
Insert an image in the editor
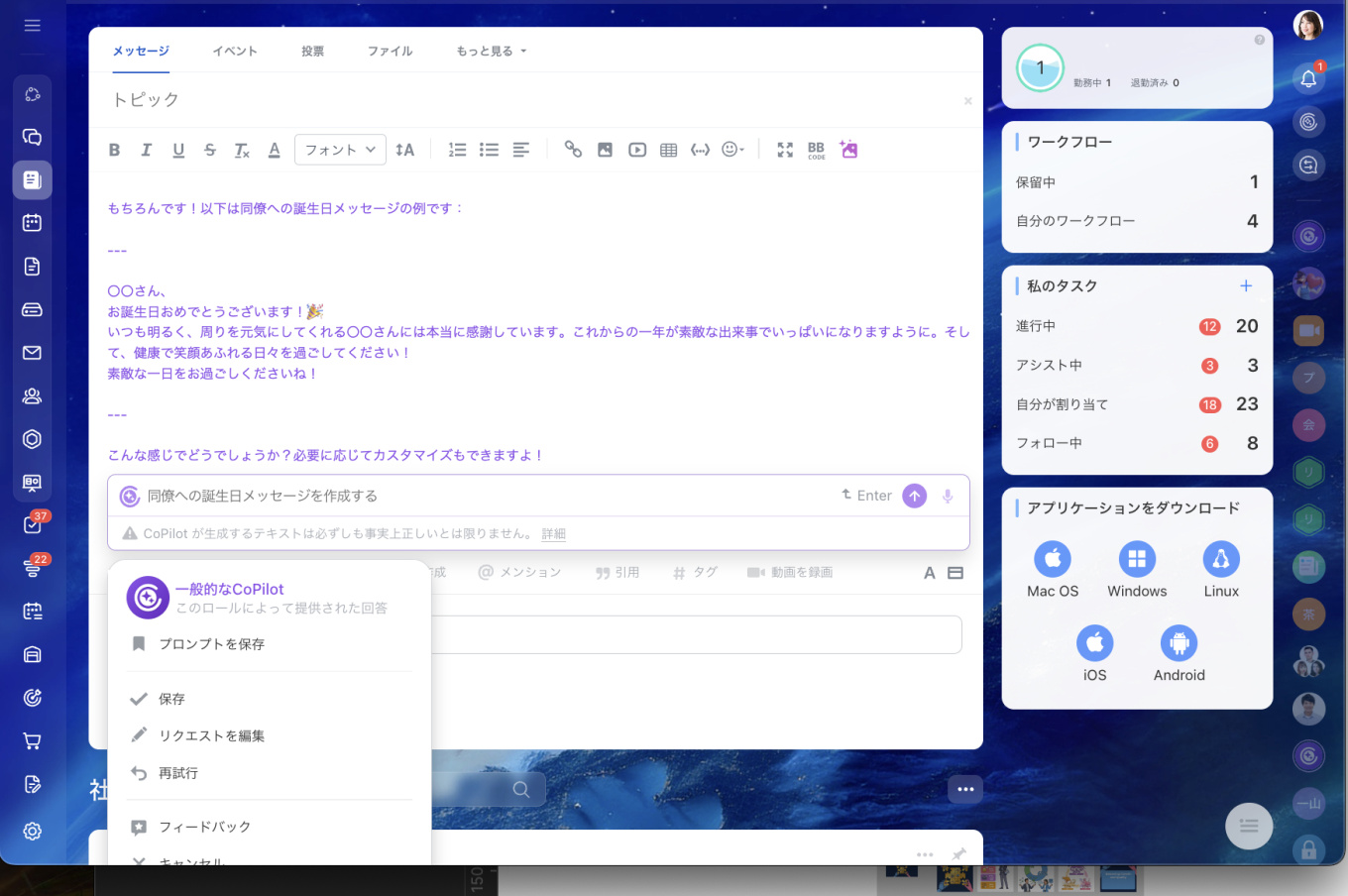click(x=606, y=150)
